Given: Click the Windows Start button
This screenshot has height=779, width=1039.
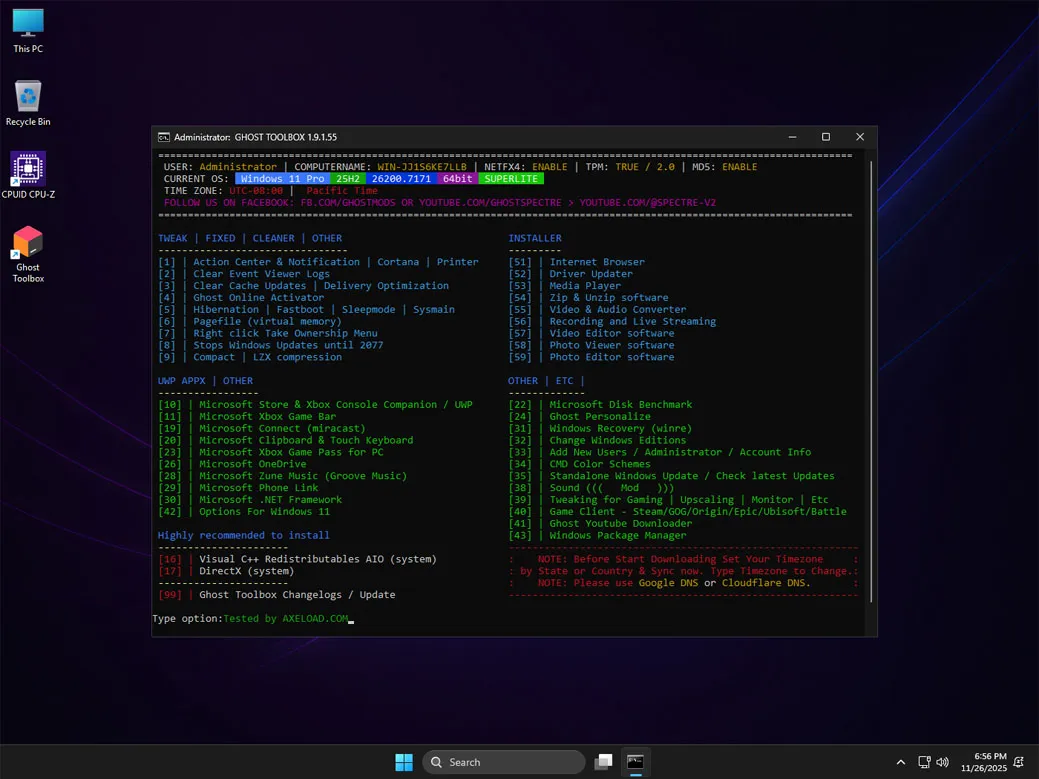Looking at the screenshot, I should pyautogui.click(x=403, y=761).
